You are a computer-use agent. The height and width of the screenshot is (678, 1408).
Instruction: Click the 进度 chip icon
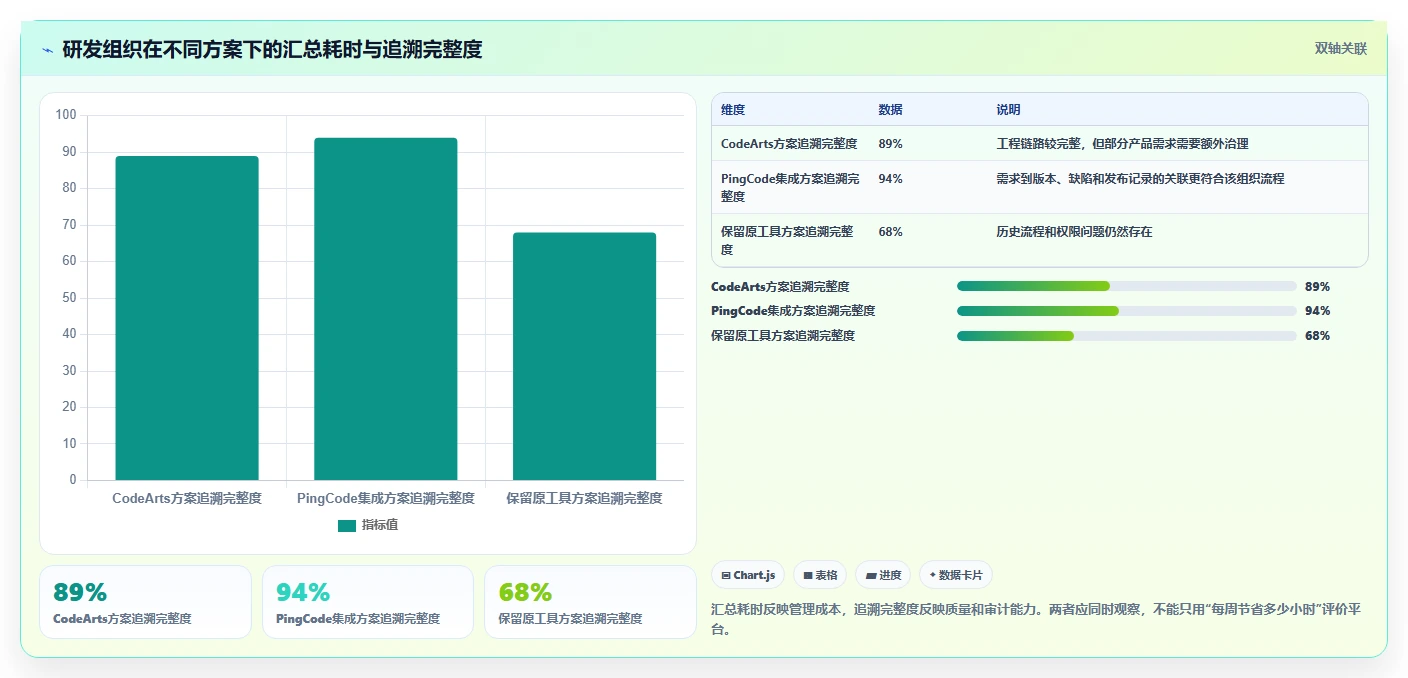tap(870, 575)
